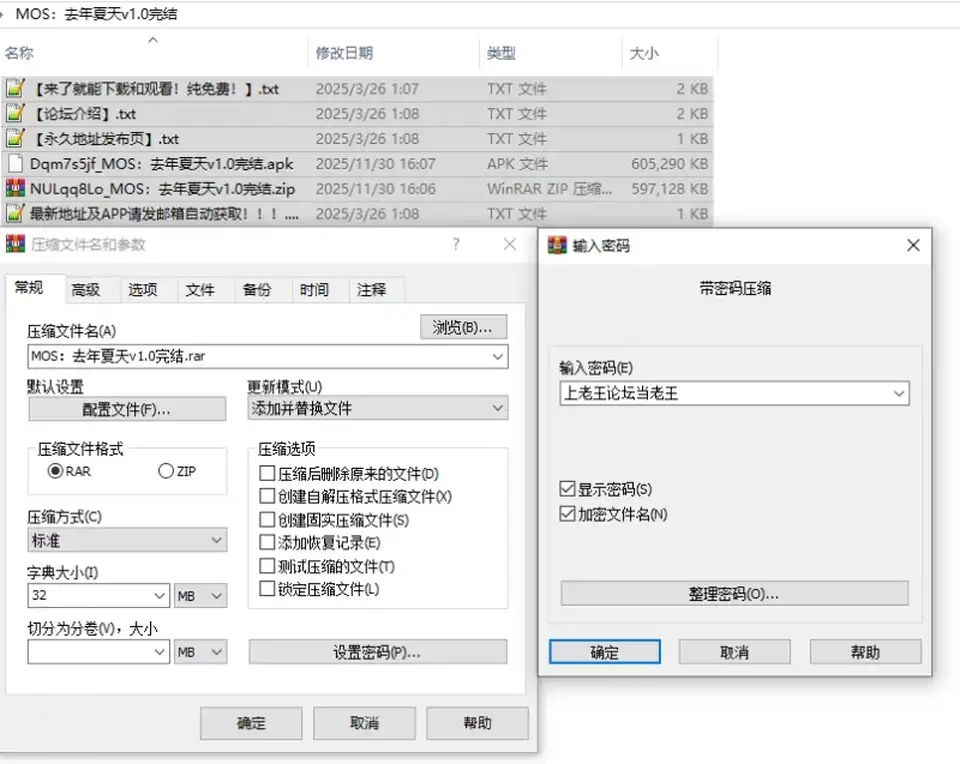Open the 压缩文件名 dropdown arrow
The width and height of the screenshot is (960, 764).
[498, 356]
